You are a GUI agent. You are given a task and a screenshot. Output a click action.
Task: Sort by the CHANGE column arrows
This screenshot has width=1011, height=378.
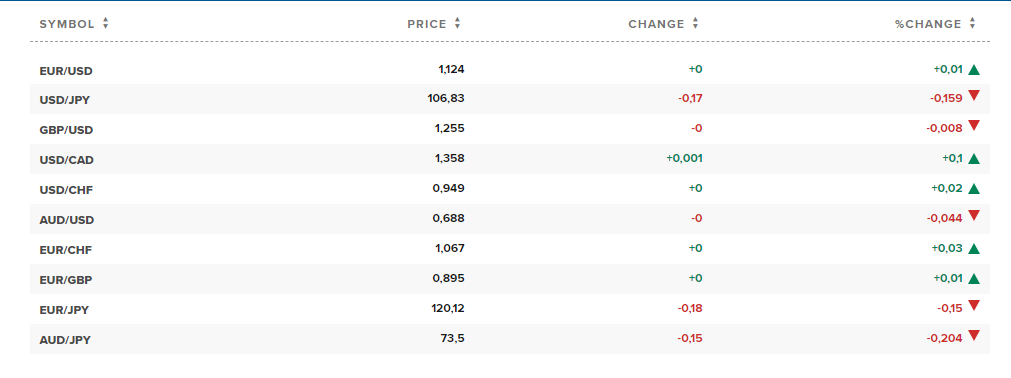[695, 24]
